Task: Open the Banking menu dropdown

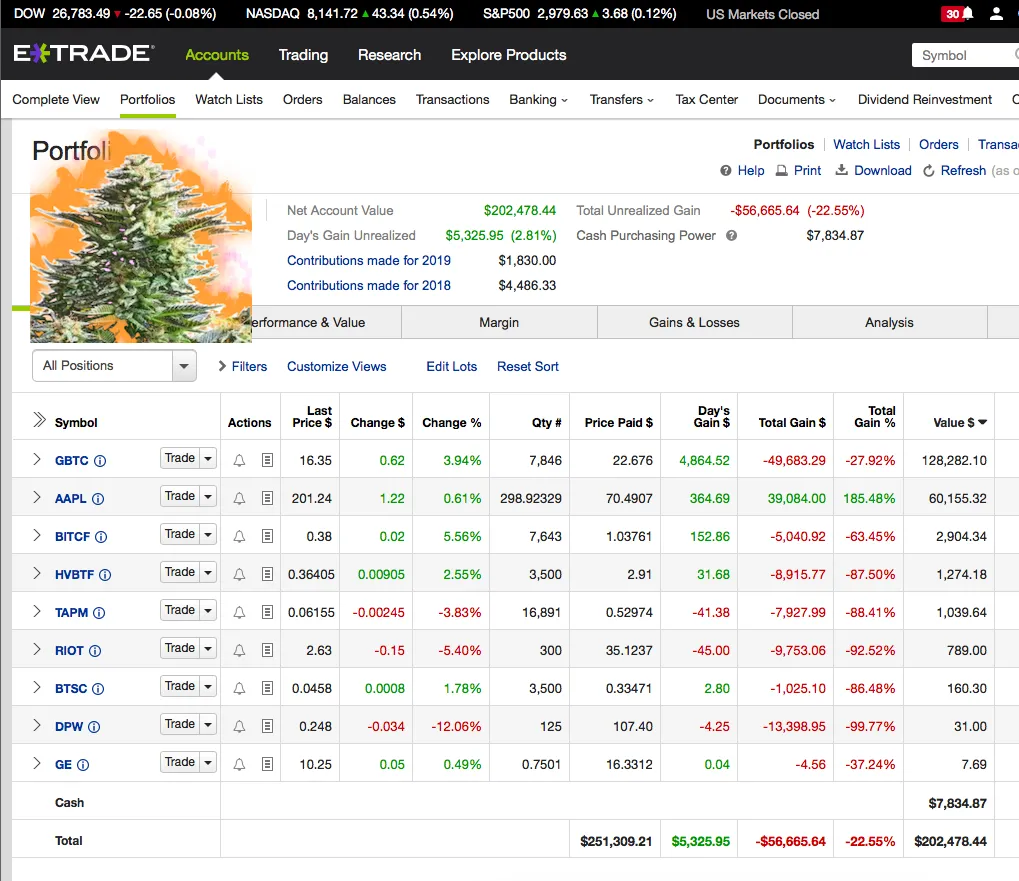Action: coord(538,99)
